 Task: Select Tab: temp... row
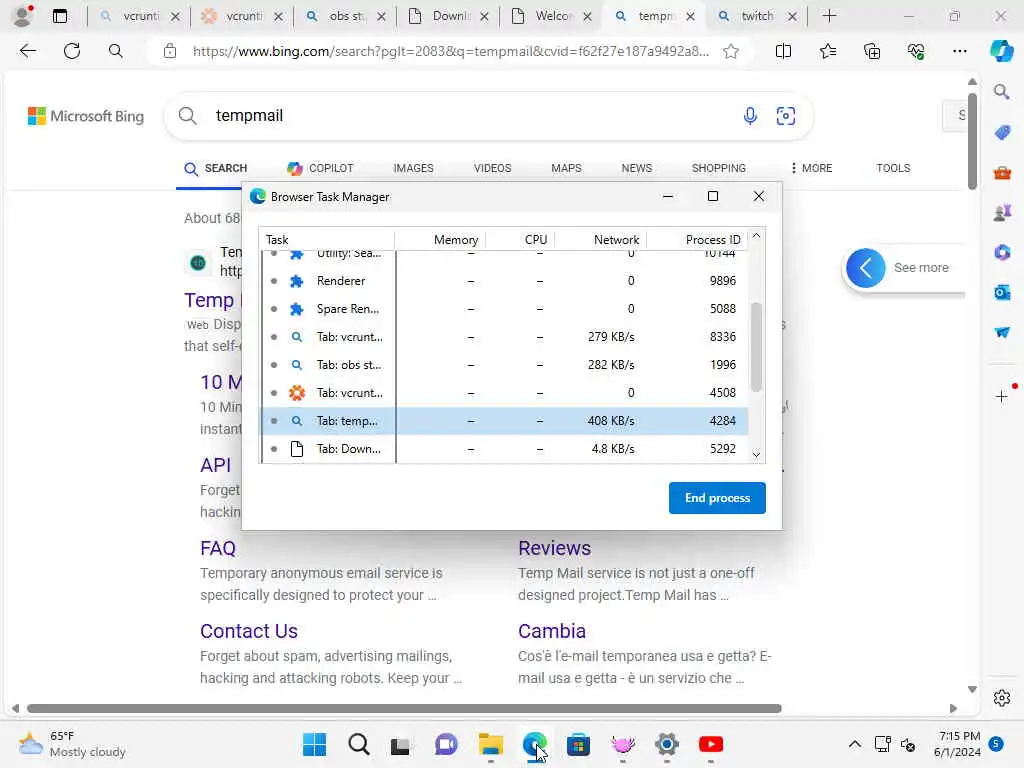[504, 421]
